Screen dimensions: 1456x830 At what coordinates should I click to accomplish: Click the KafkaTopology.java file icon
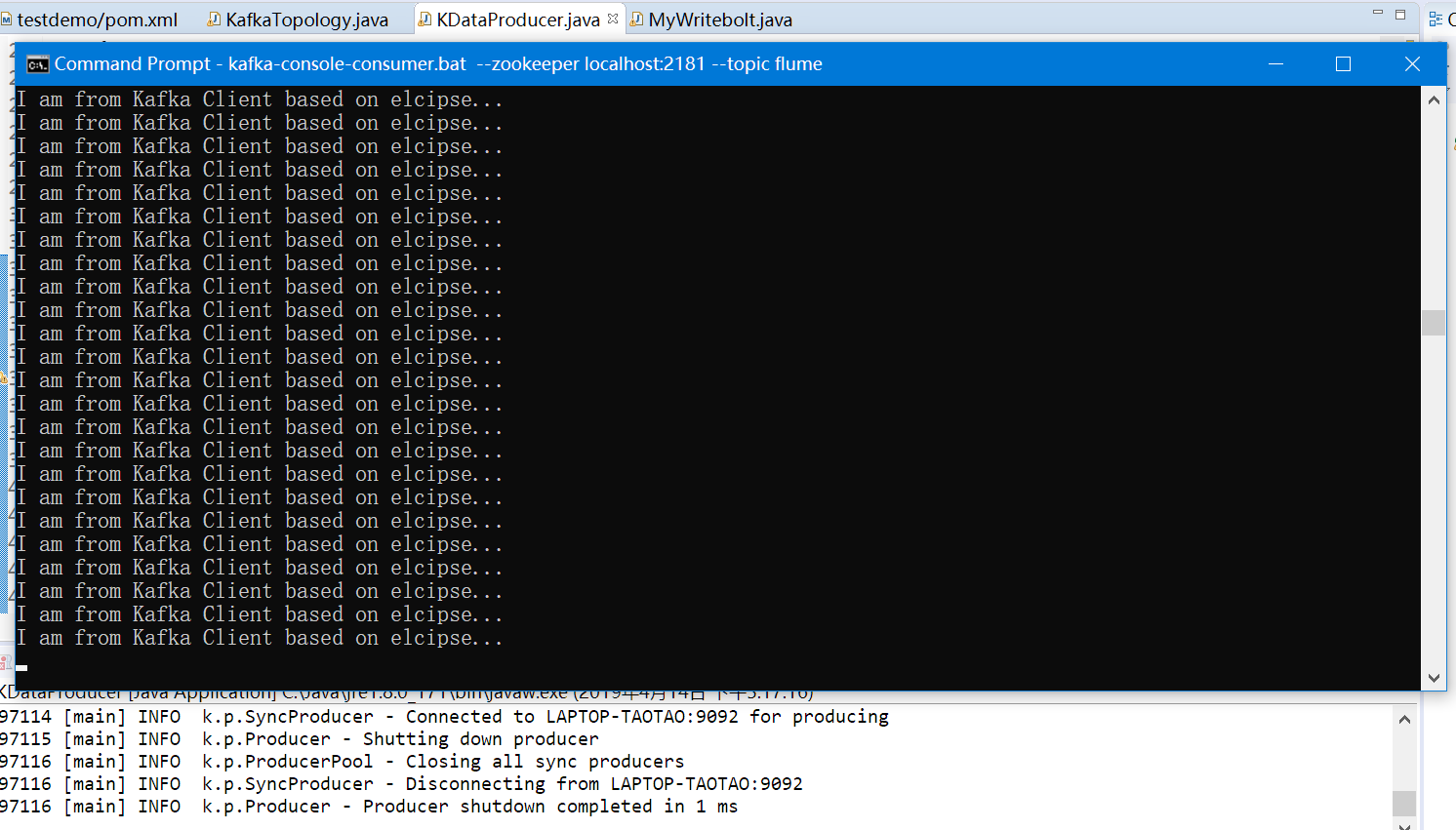pos(214,20)
